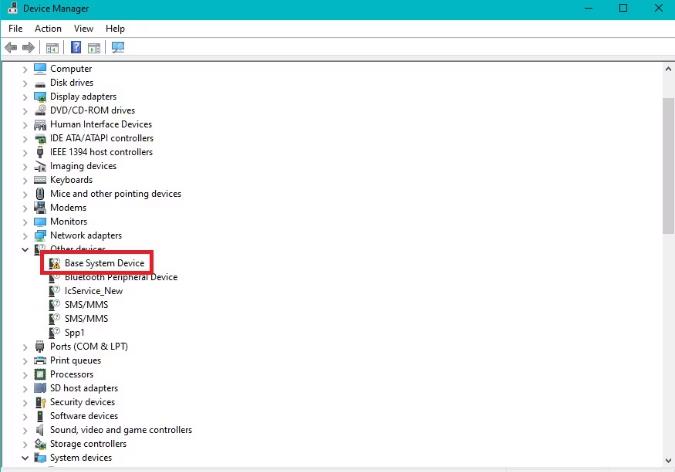The width and height of the screenshot is (675, 472).
Task: Select IcService_New device entry
Action: 93,291
